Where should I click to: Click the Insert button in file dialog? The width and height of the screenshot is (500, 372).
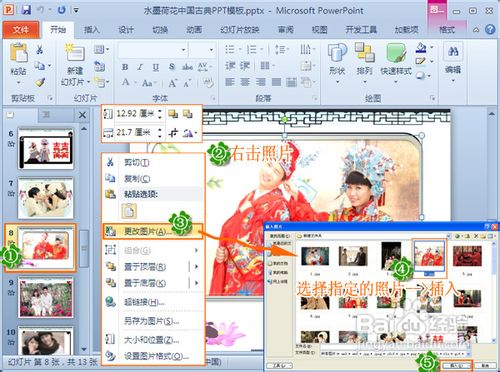456,365
